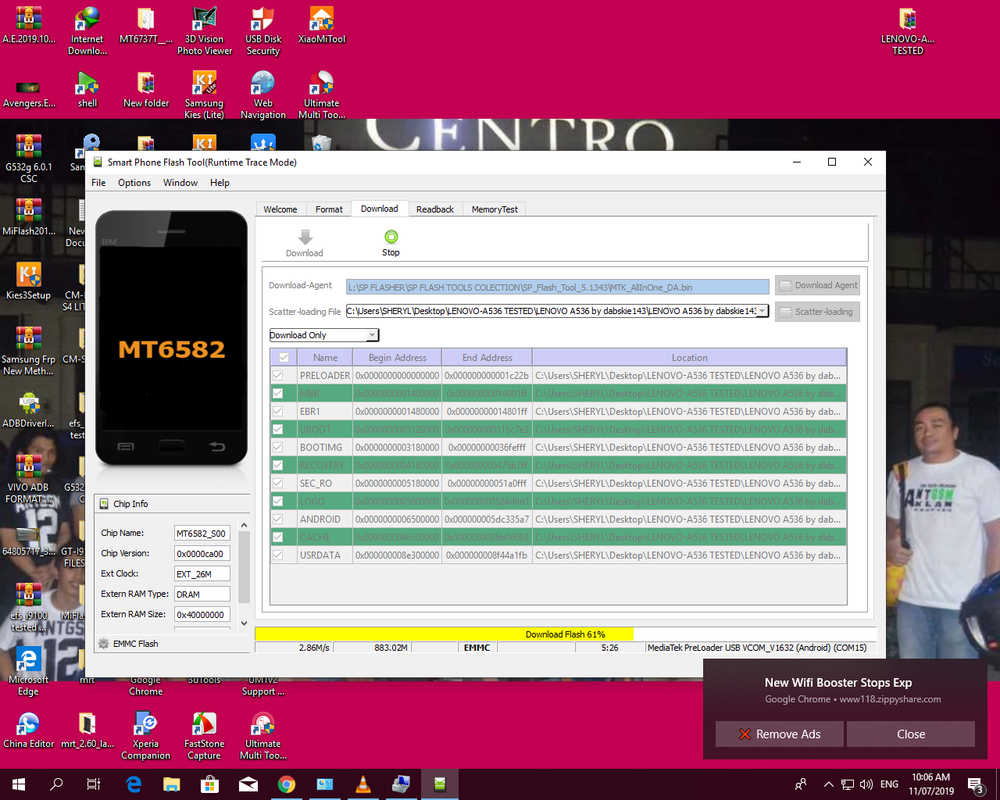The height and width of the screenshot is (800, 1000).
Task: Open taskbar search magnifier
Action: (x=57, y=784)
